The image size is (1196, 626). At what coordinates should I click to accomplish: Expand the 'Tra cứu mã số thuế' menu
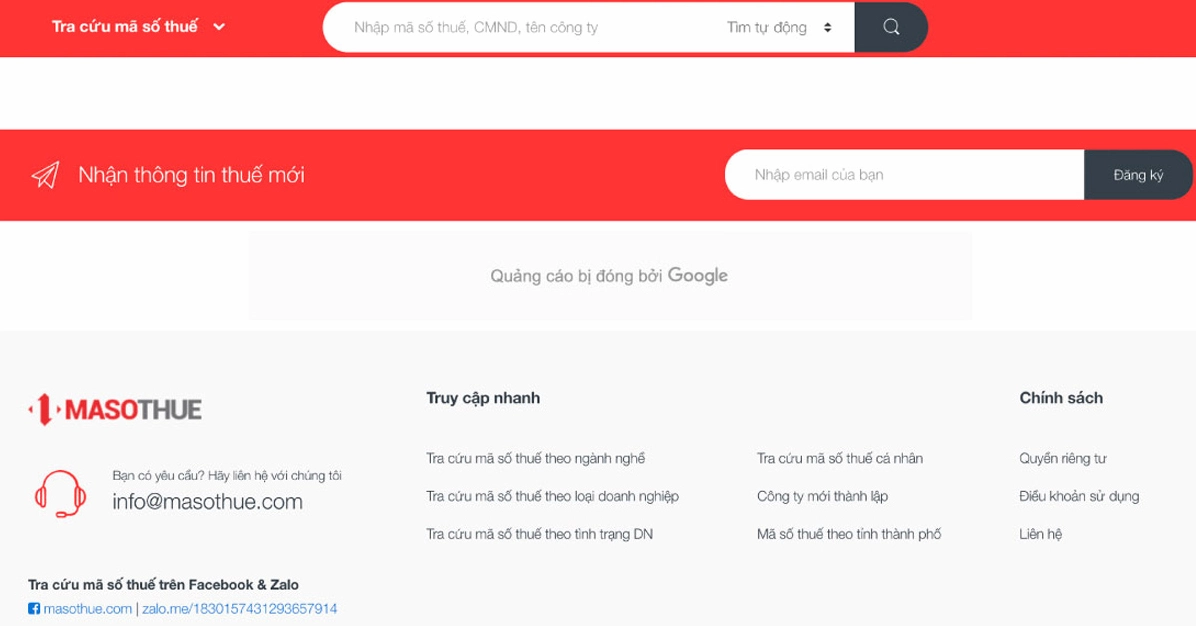click(x=139, y=27)
